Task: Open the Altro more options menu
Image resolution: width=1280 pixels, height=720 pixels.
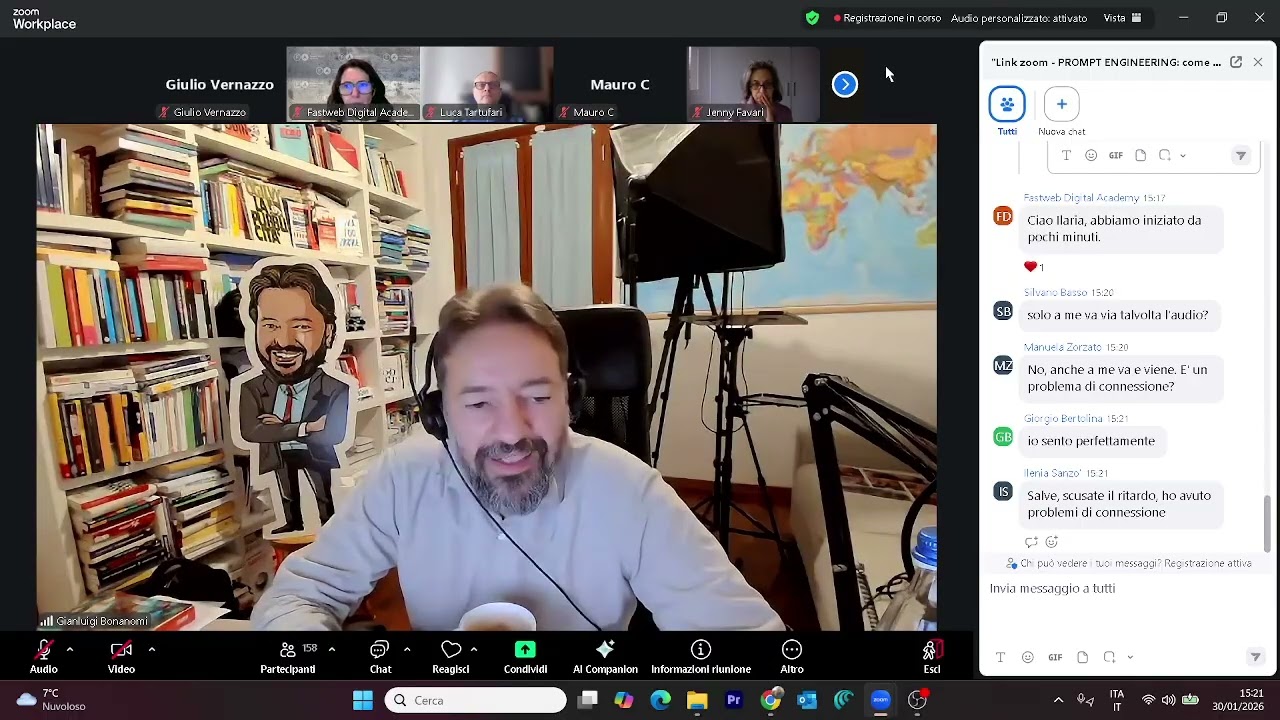Action: tap(792, 657)
